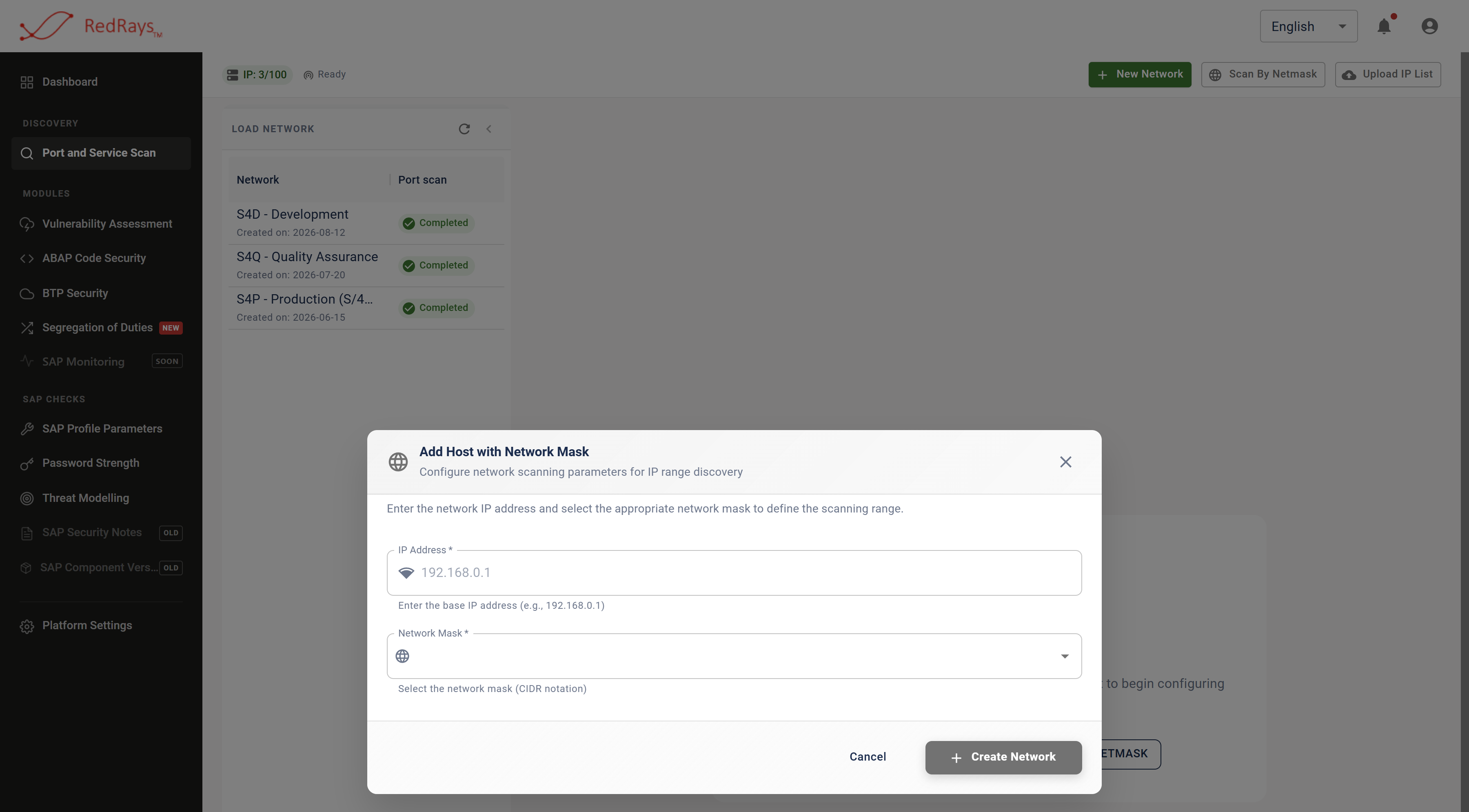Click Completed status for S4Q - Quality Assurance
Screen dimensions: 1469x812
click(436, 266)
